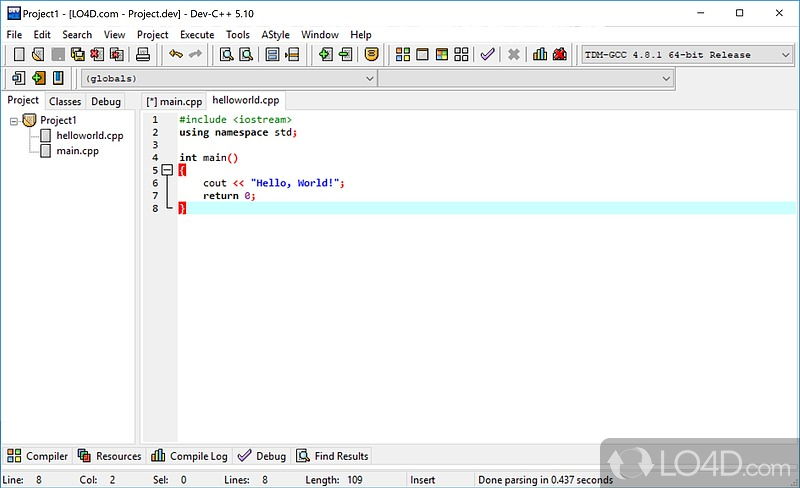Click the Compile icon with colored squares
Screen dimensions: 800x488
(404, 55)
